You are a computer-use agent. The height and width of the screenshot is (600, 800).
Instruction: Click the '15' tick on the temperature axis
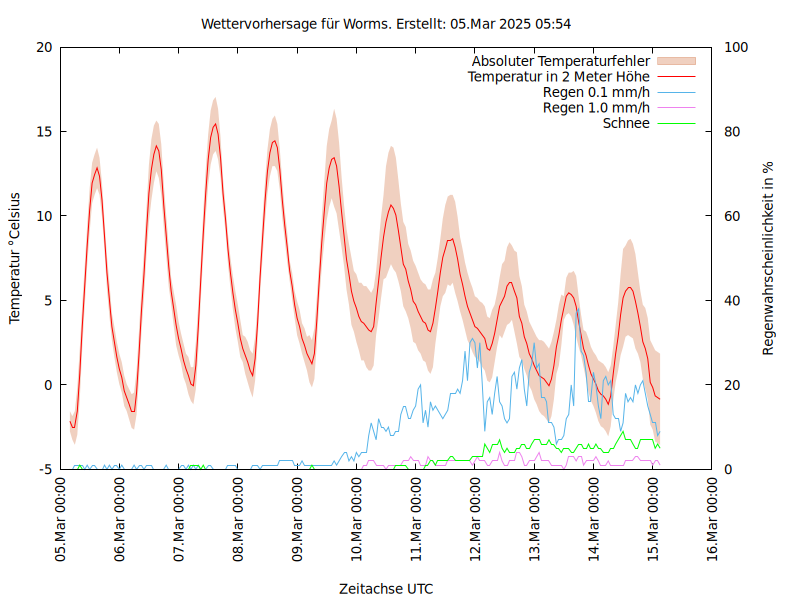pos(43,132)
